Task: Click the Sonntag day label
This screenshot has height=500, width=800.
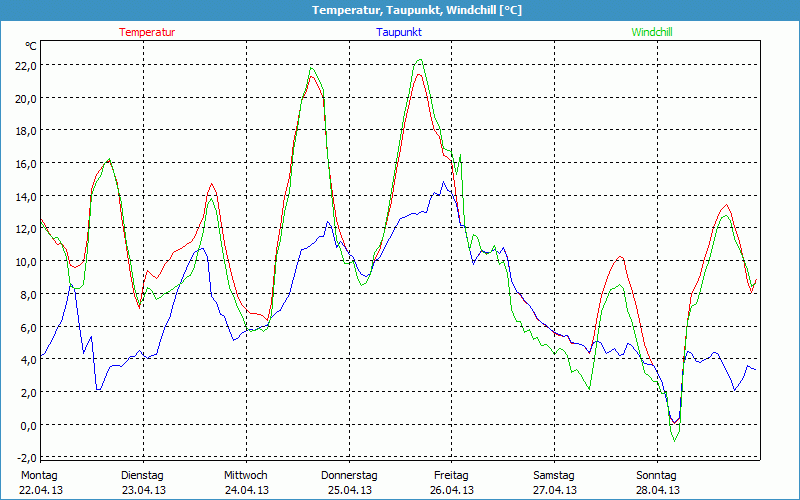Action: (656, 476)
